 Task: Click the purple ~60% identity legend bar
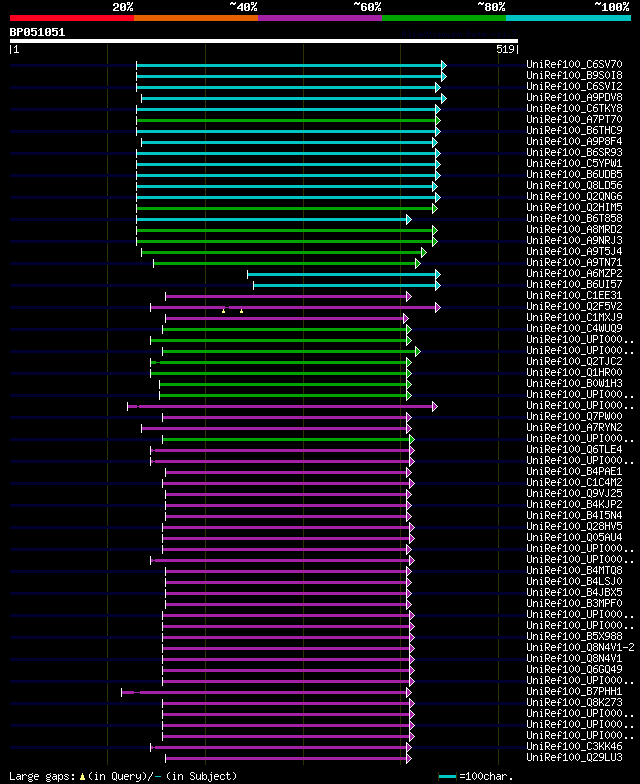coord(320,18)
